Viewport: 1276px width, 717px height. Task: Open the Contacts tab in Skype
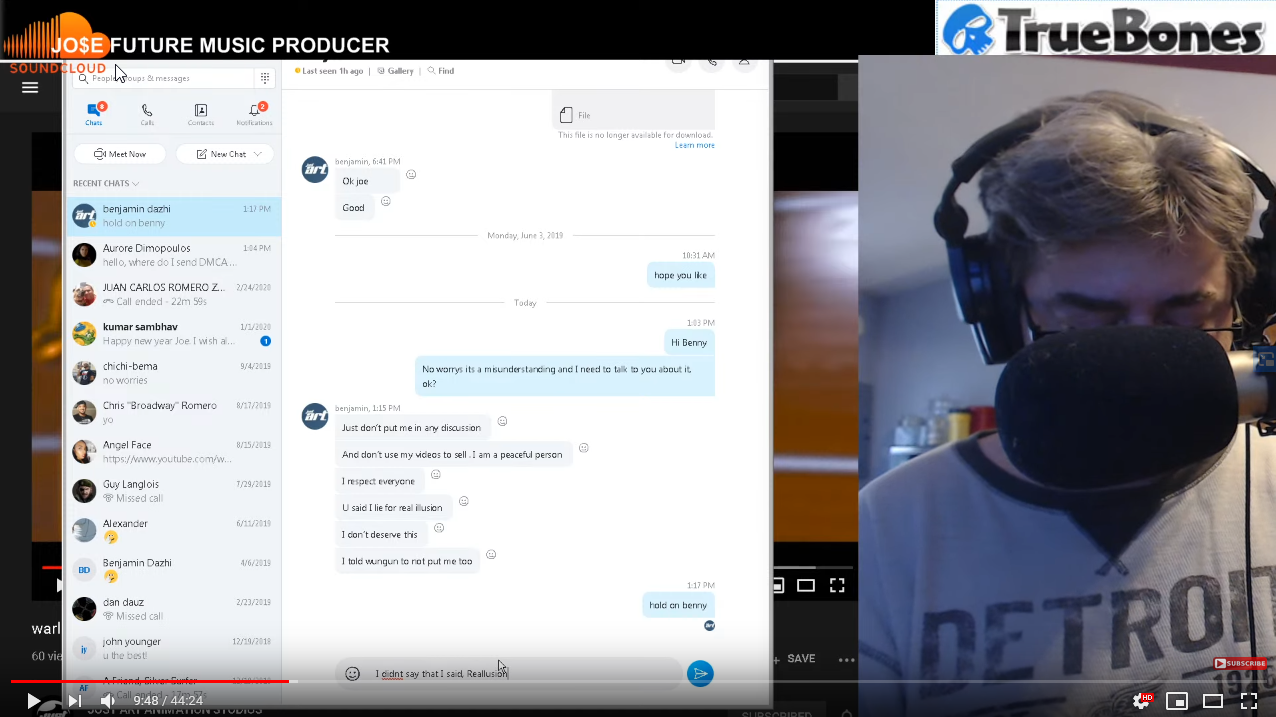click(x=201, y=114)
